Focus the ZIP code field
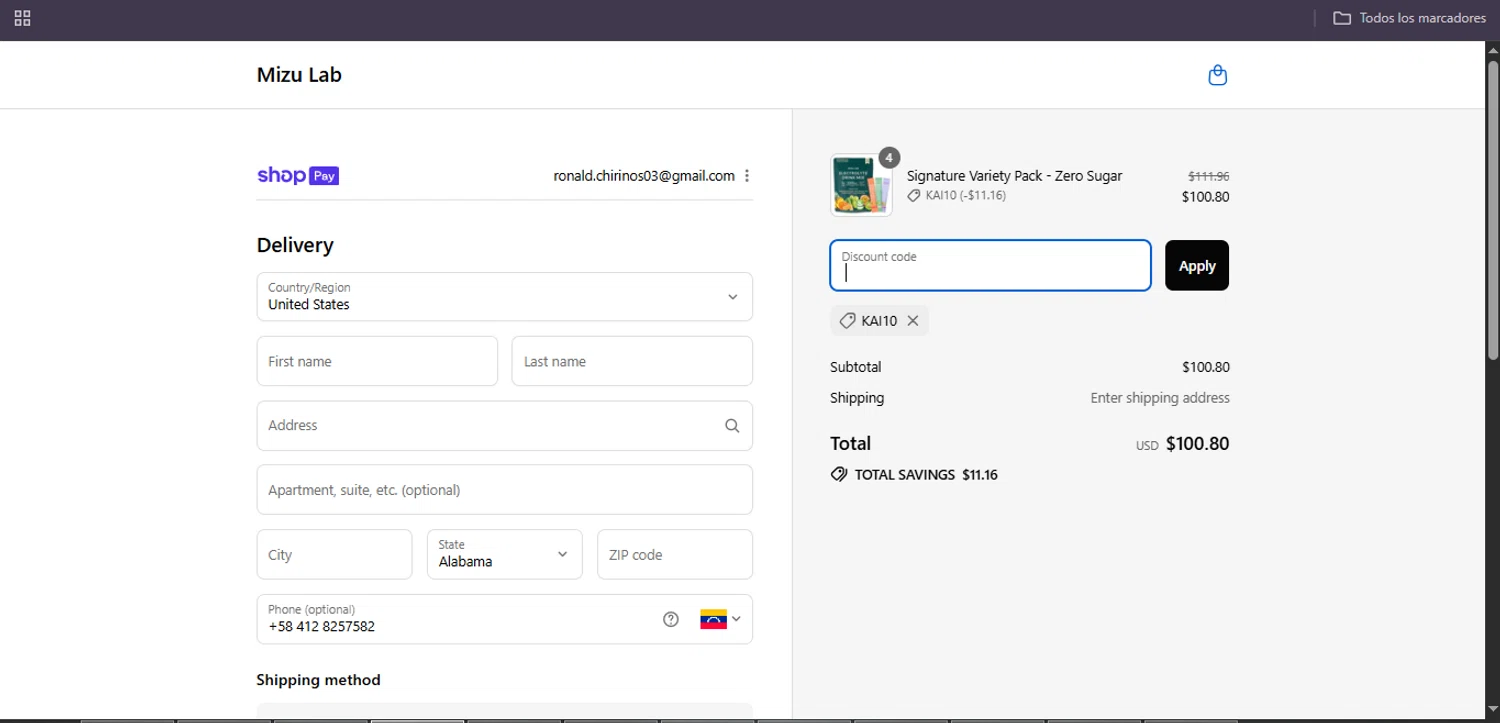The height and width of the screenshot is (723, 1500). coord(675,554)
